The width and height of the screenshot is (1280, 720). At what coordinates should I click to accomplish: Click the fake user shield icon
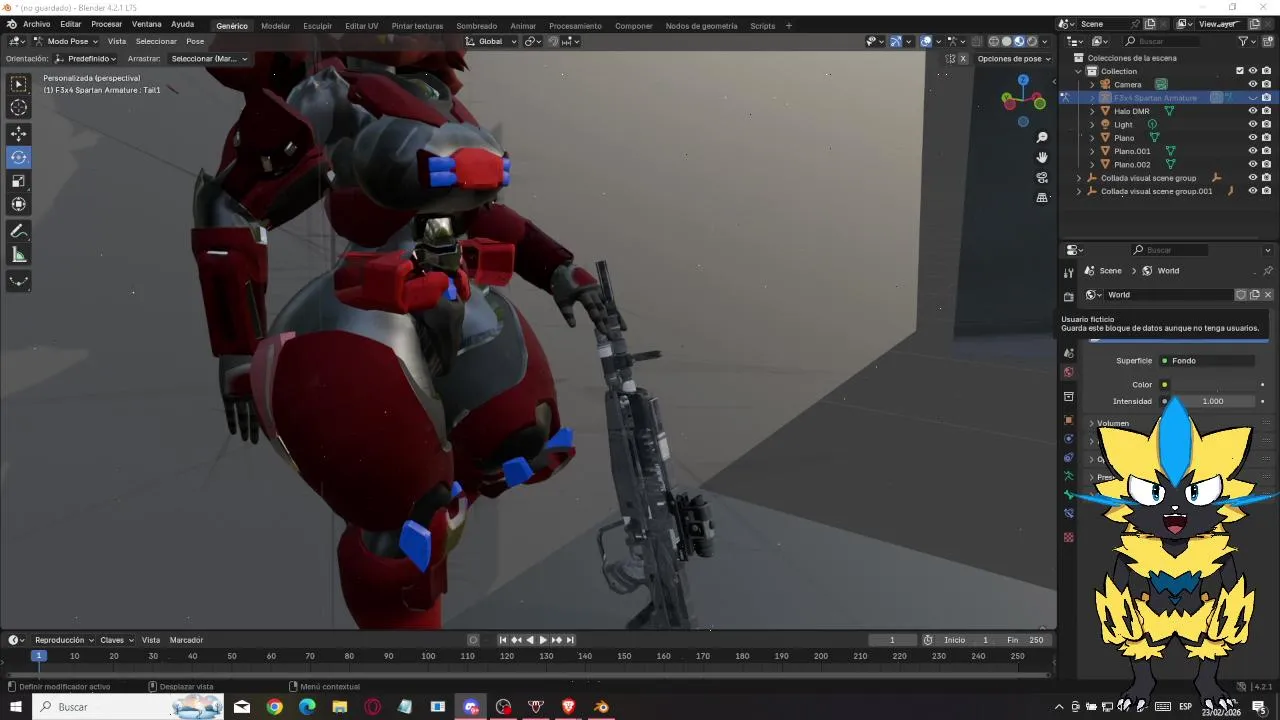coord(1241,295)
